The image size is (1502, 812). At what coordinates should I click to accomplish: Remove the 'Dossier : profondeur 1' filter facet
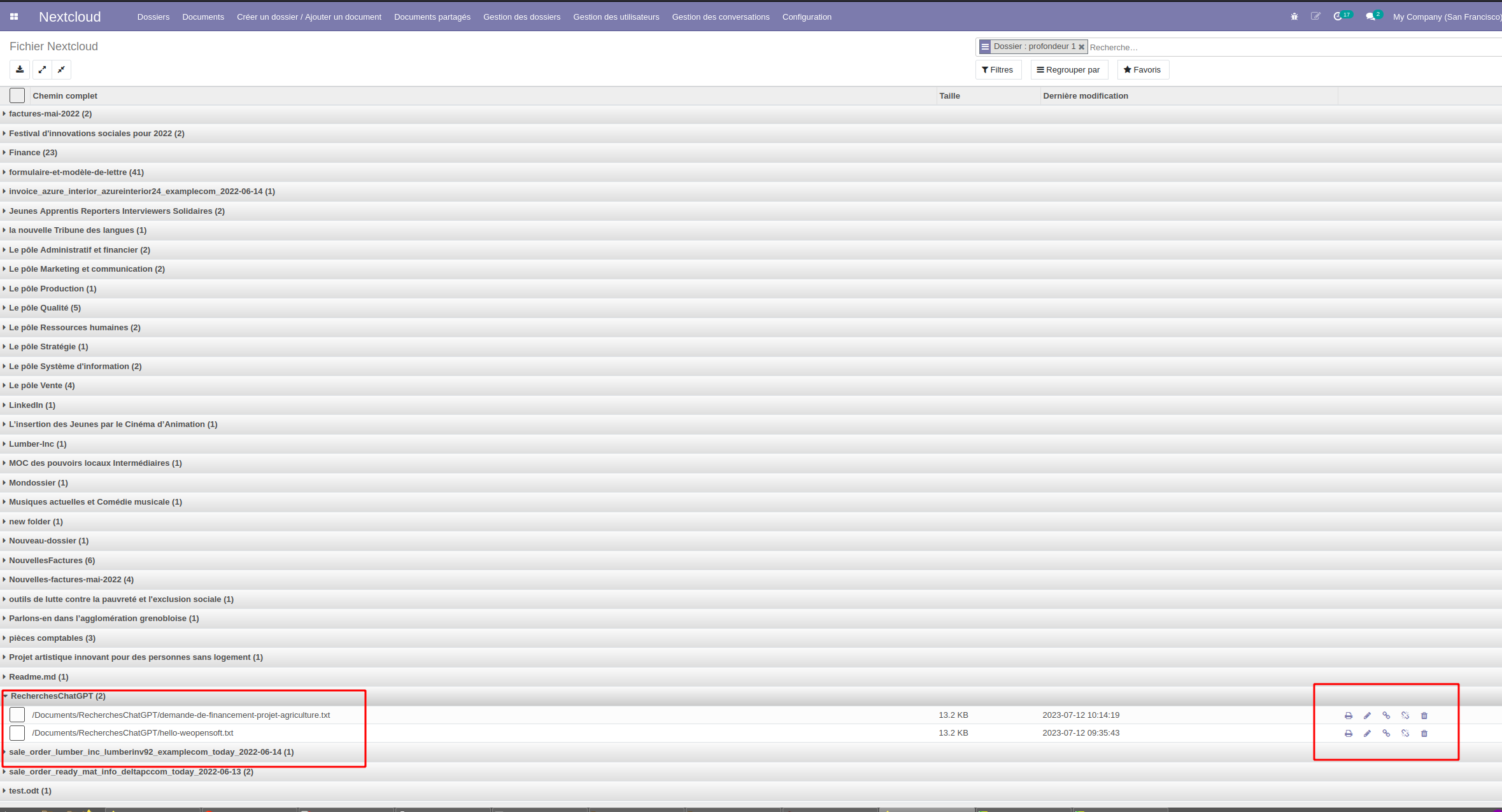[1081, 47]
